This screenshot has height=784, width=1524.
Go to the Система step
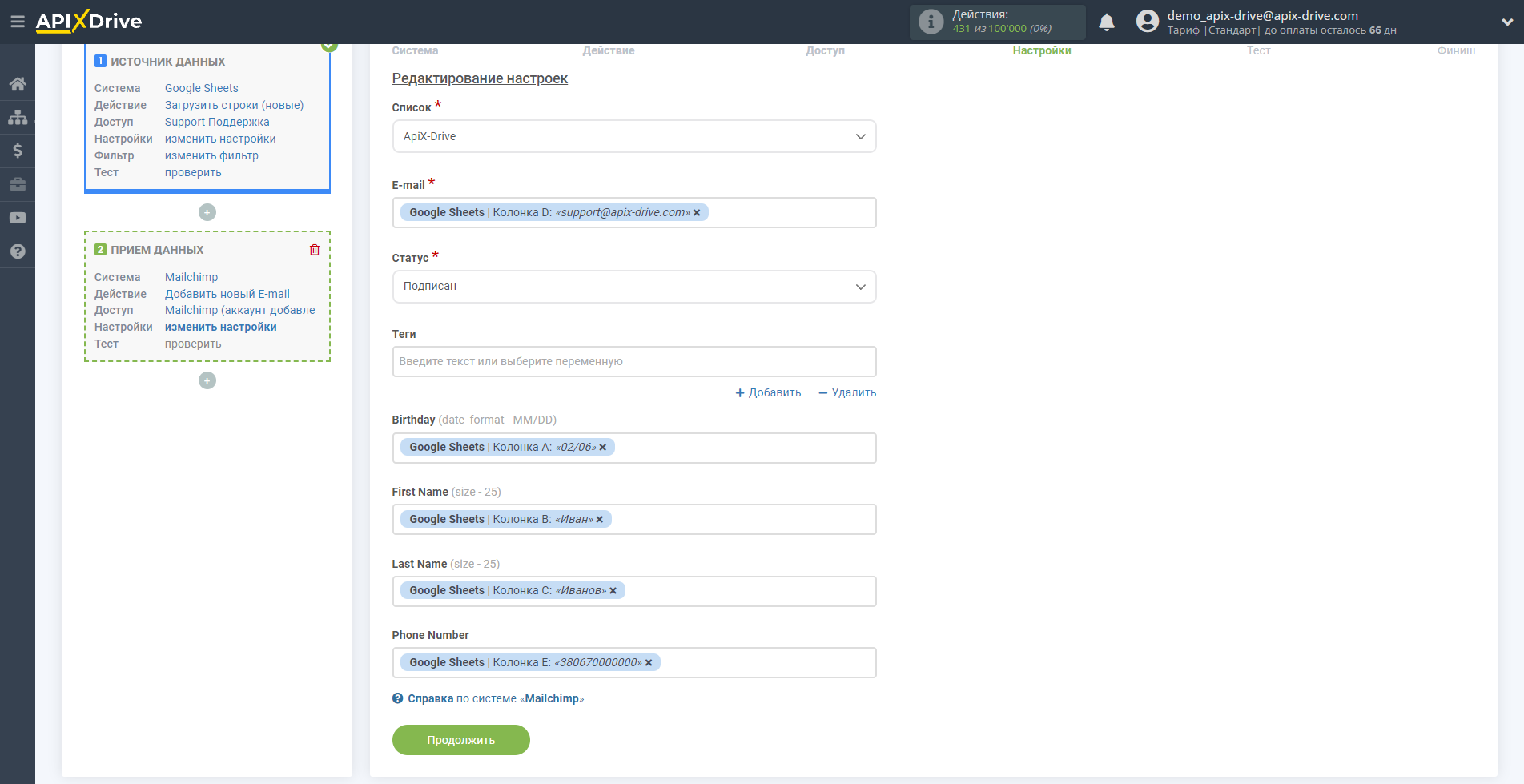click(x=415, y=50)
